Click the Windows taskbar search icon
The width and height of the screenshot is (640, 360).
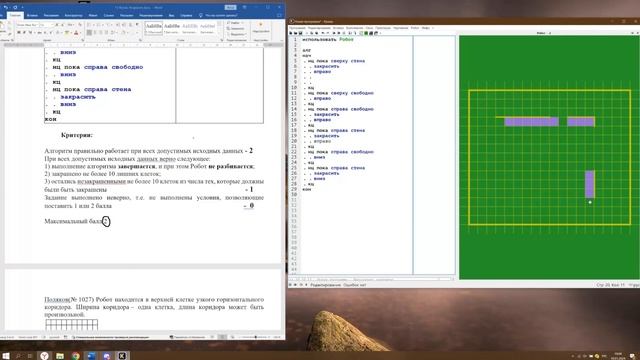18,356
